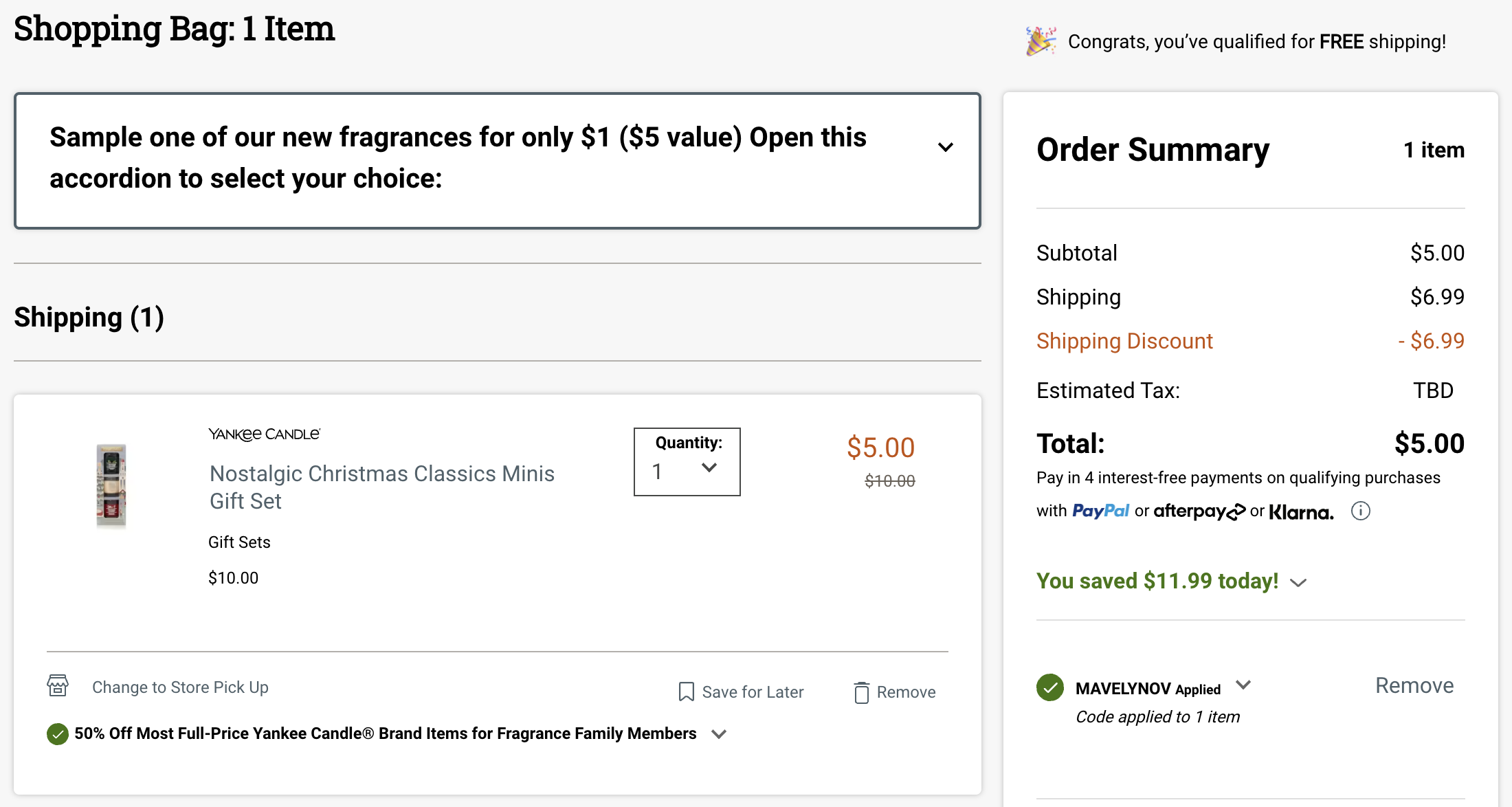This screenshot has width=1512, height=807.
Task: Click the store pick up icon
Action: click(58, 686)
